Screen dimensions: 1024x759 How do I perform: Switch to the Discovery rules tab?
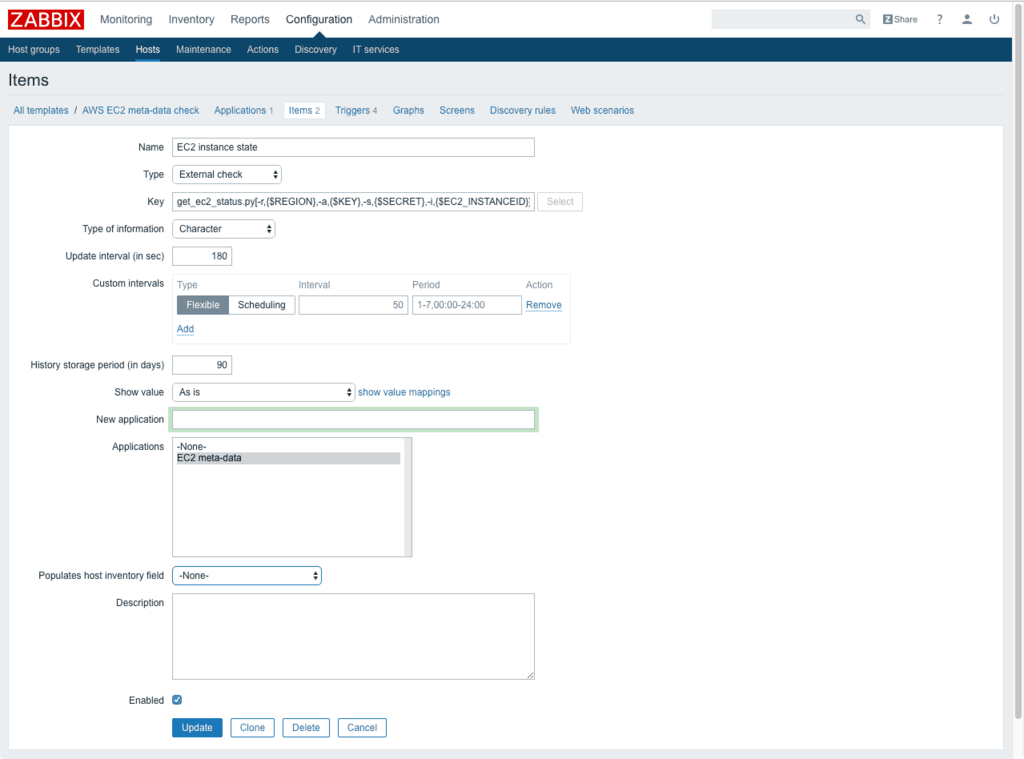[522, 110]
